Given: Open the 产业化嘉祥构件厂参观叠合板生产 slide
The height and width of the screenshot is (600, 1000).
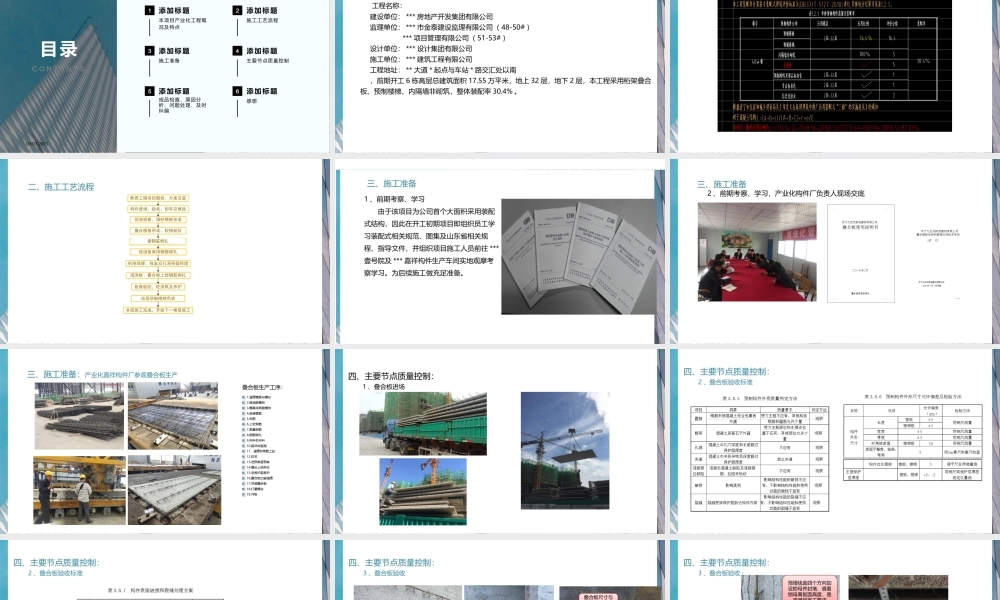Looking at the screenshot, I should point(165,441).
